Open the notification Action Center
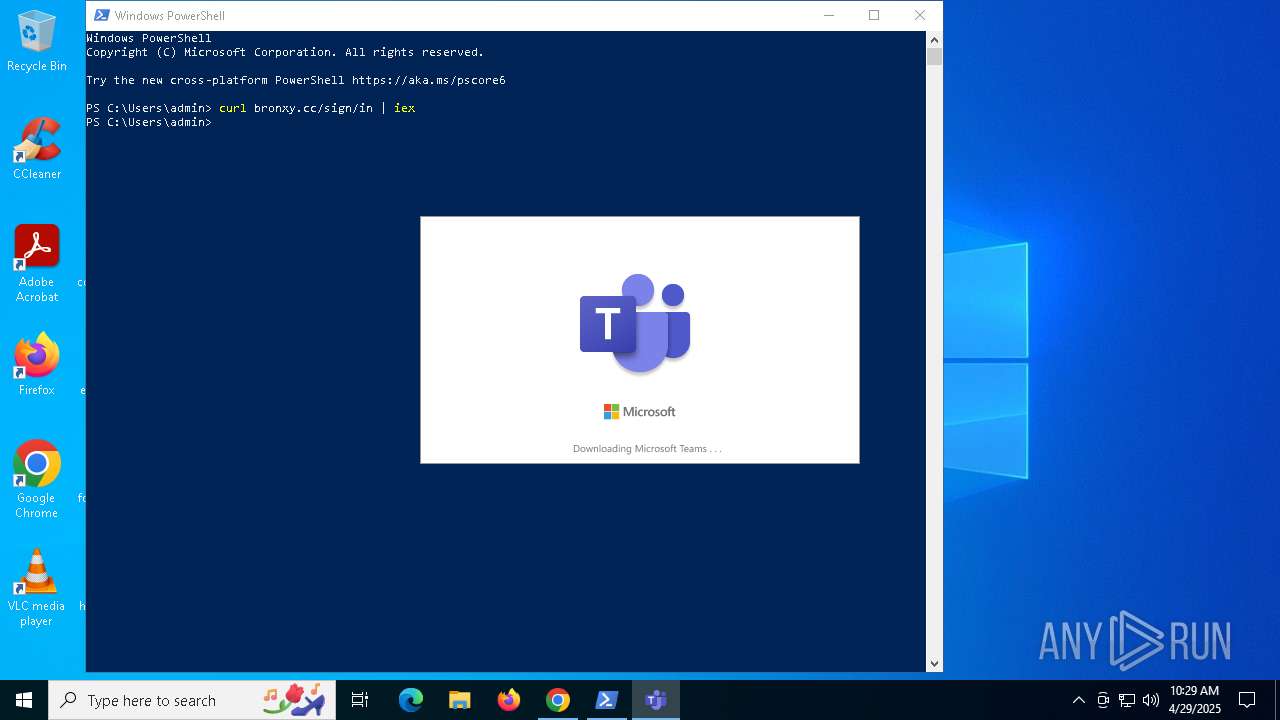The width and height of the screenshot is (1280, 720). pyautogui.click(x=1247, y=700)
